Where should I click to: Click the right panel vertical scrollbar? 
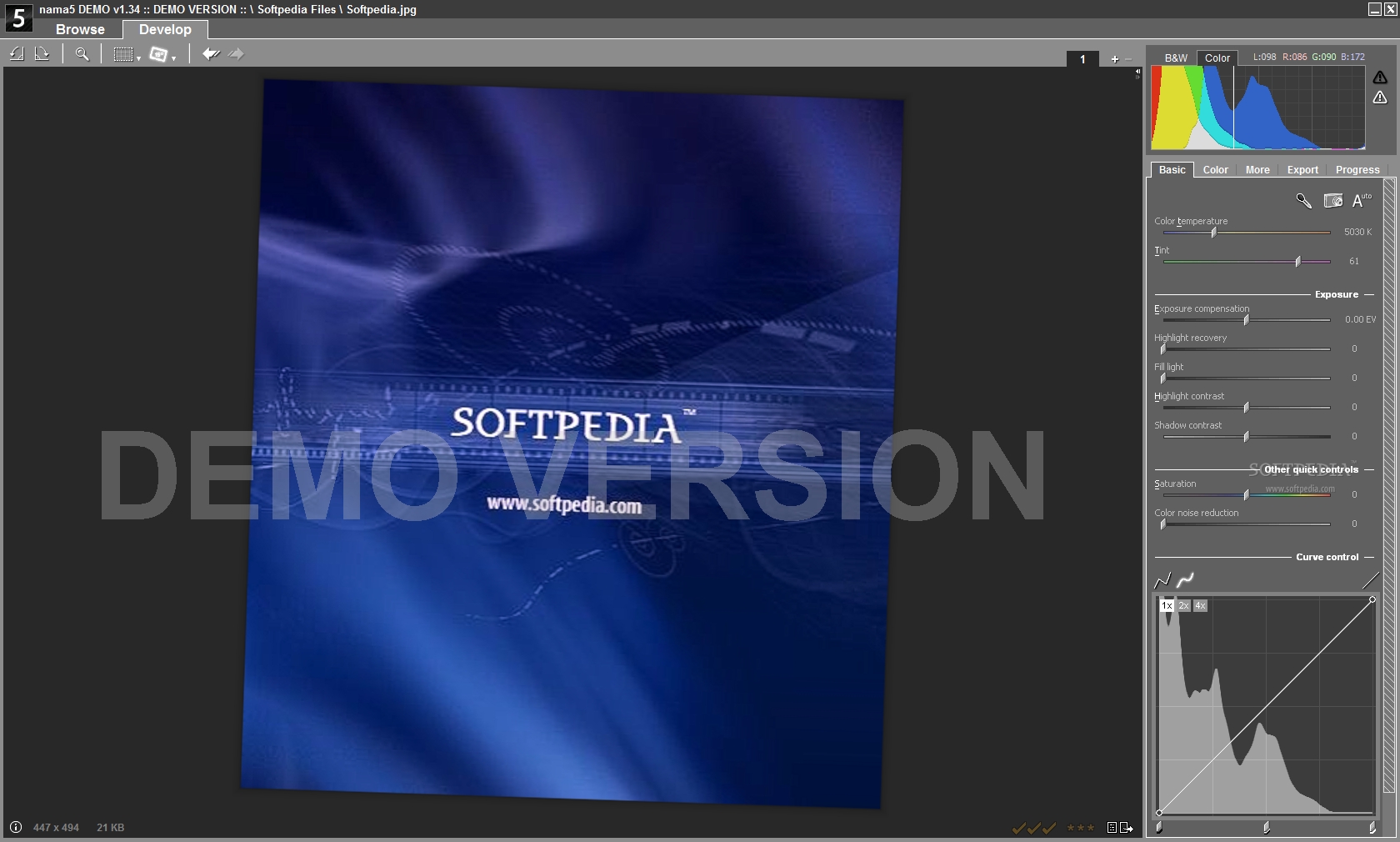pos(1389,484)
